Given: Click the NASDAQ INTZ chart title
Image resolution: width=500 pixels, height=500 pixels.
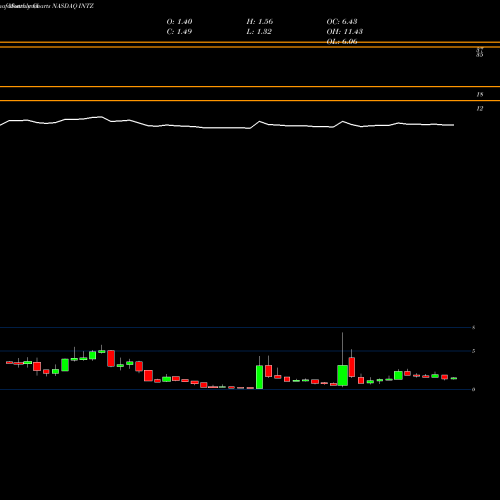Looking at the screenshot, I should click(x=73, y=6).
